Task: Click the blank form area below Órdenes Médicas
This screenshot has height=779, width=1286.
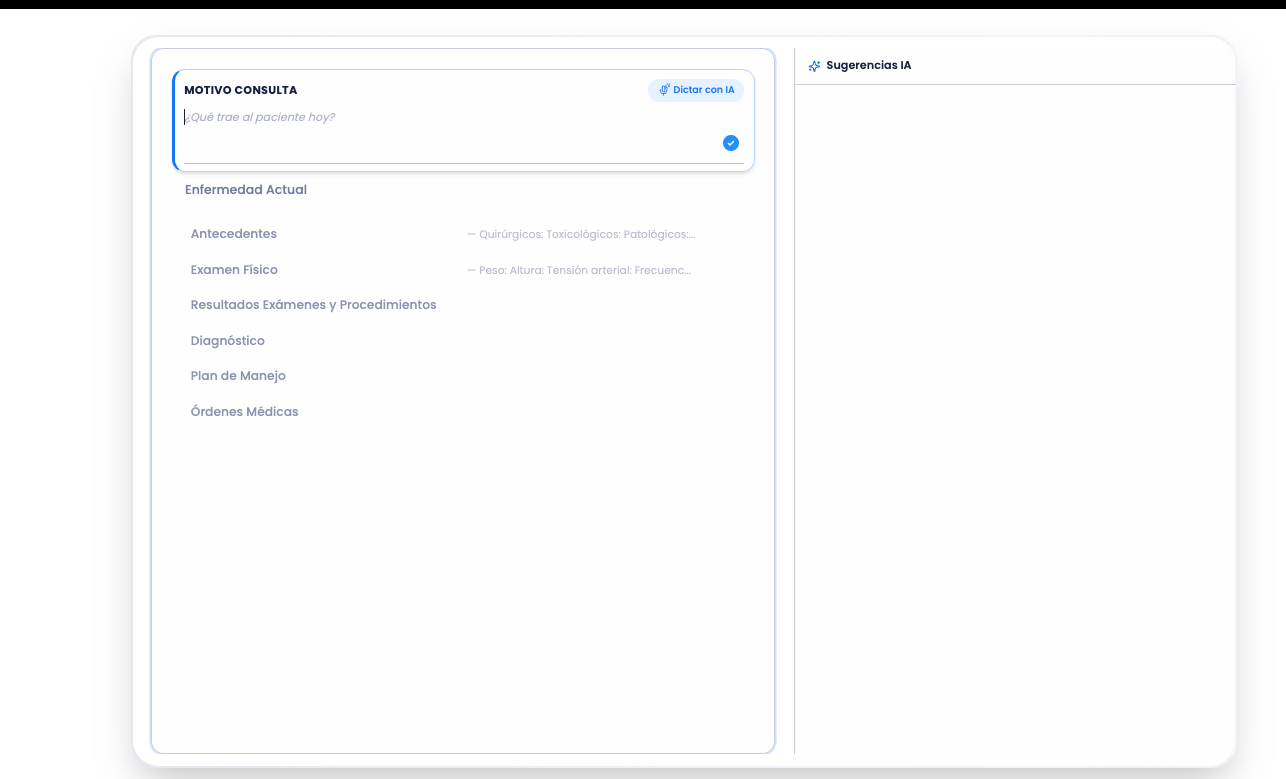Action: (x=462, y=580)
